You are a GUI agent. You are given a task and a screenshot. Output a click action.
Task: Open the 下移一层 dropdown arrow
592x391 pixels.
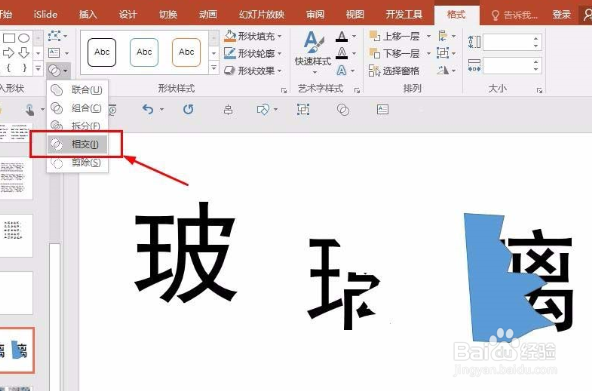coord(429,53)
